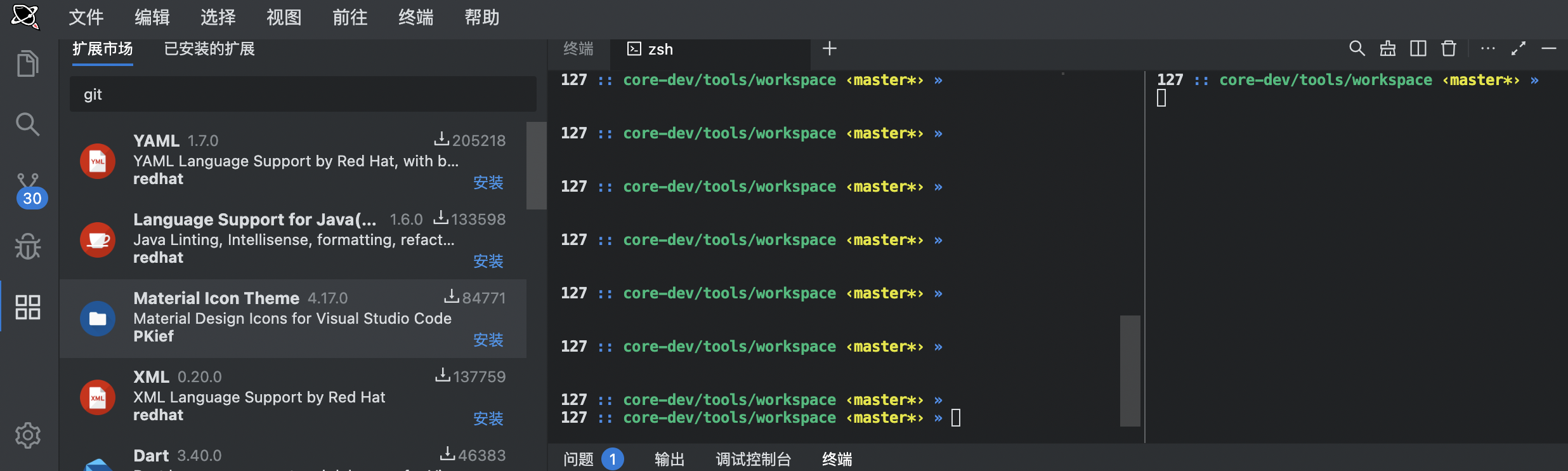Minimize the terminal panel with dash icon
1568x471 pixels.
click(x=1549, y=48)
